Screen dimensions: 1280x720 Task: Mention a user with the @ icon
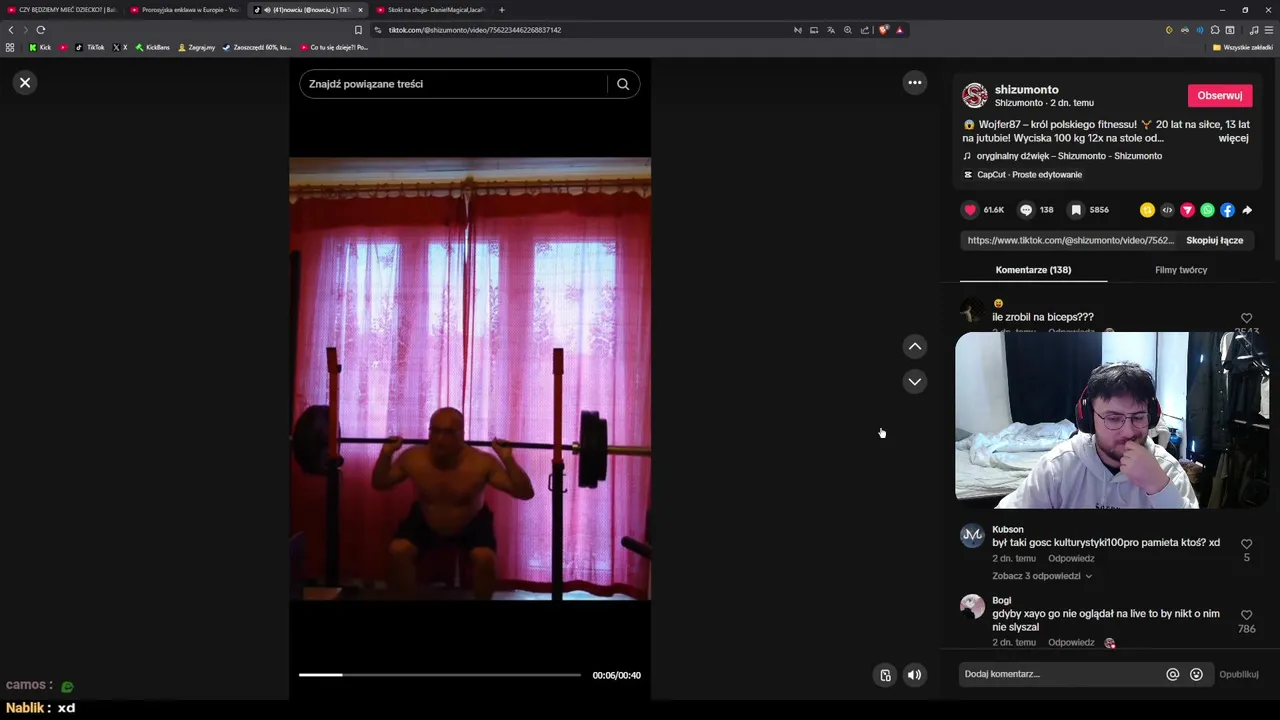click(x=1173, y=674)
